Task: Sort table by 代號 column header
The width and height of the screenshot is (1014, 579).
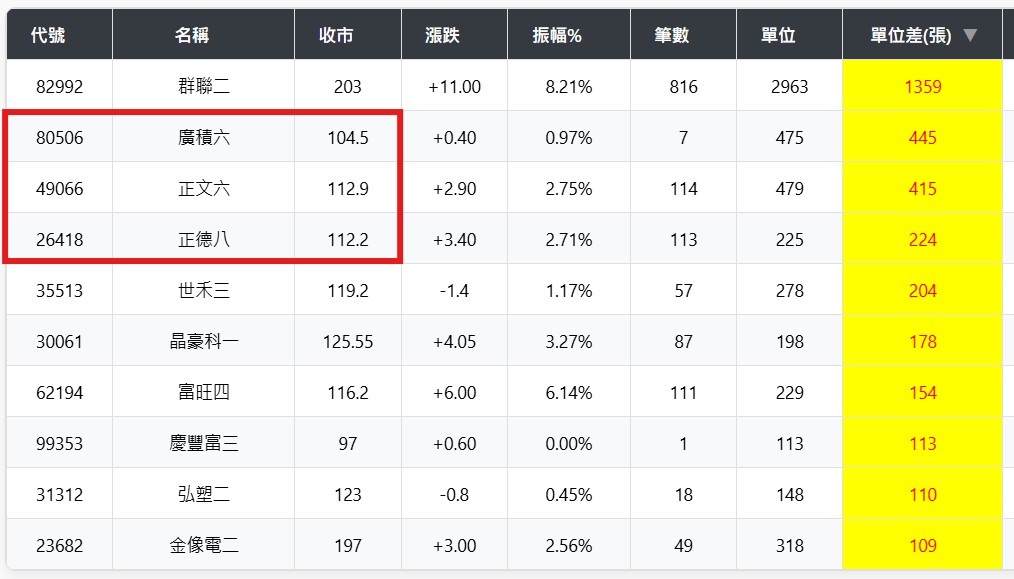Action: tap(48, 36)
